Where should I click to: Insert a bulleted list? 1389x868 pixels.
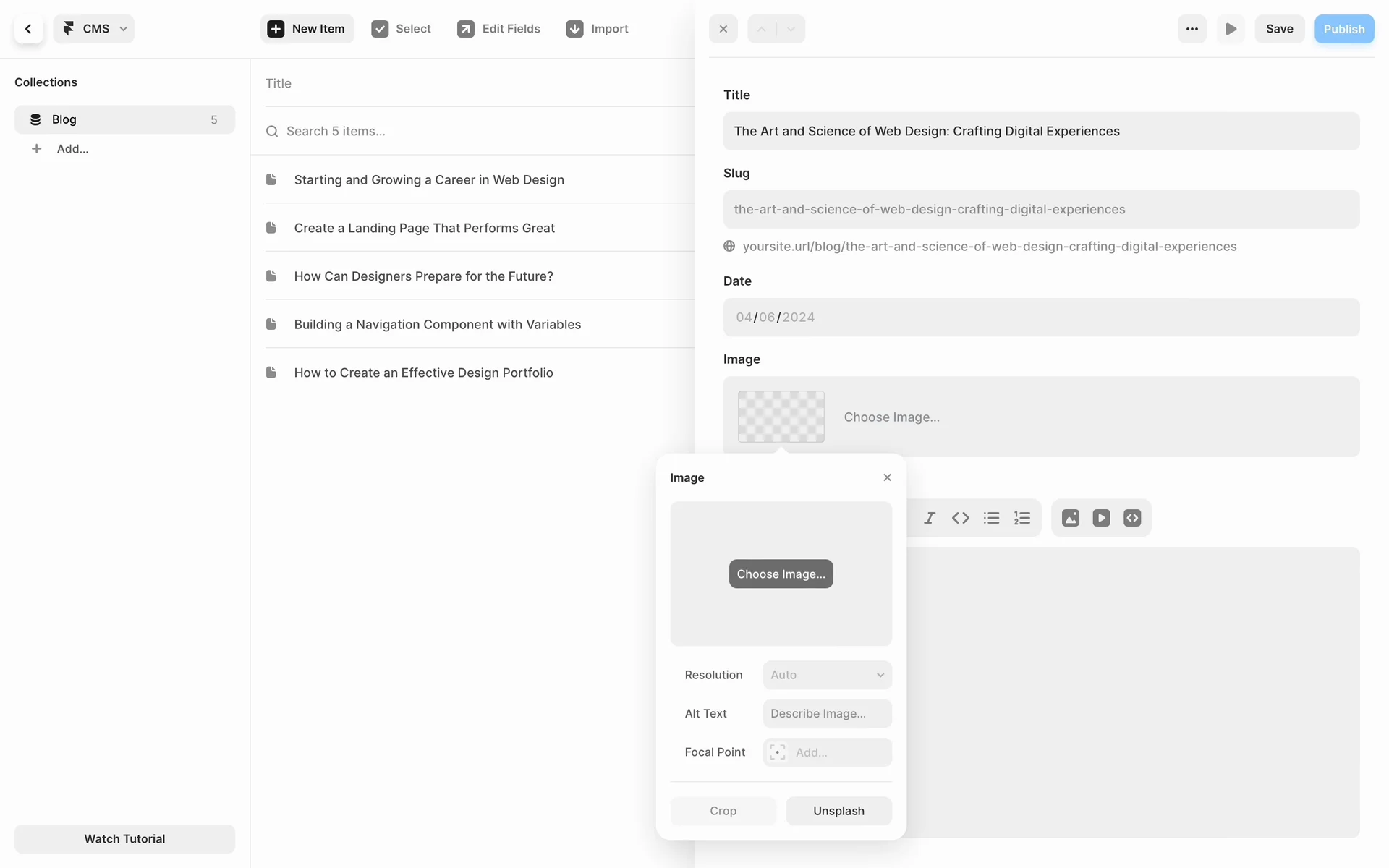tap(991, 518)
